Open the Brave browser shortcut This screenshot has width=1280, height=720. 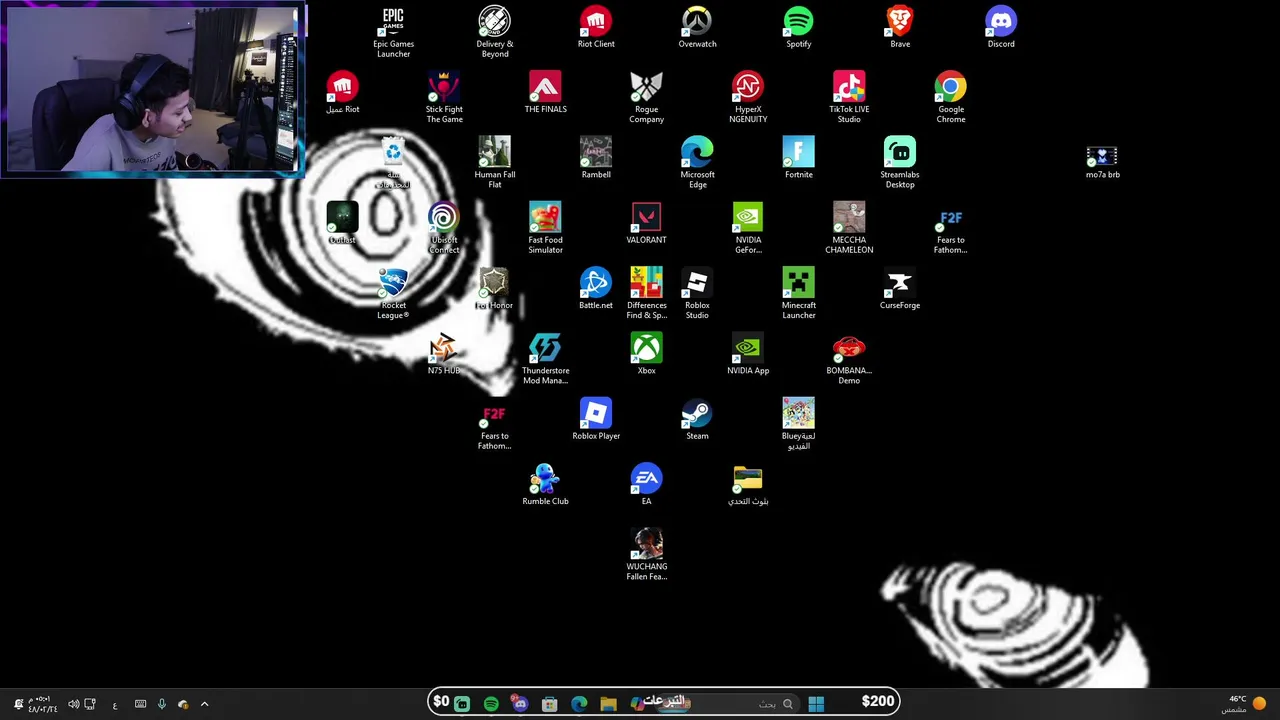pos(900,27)
